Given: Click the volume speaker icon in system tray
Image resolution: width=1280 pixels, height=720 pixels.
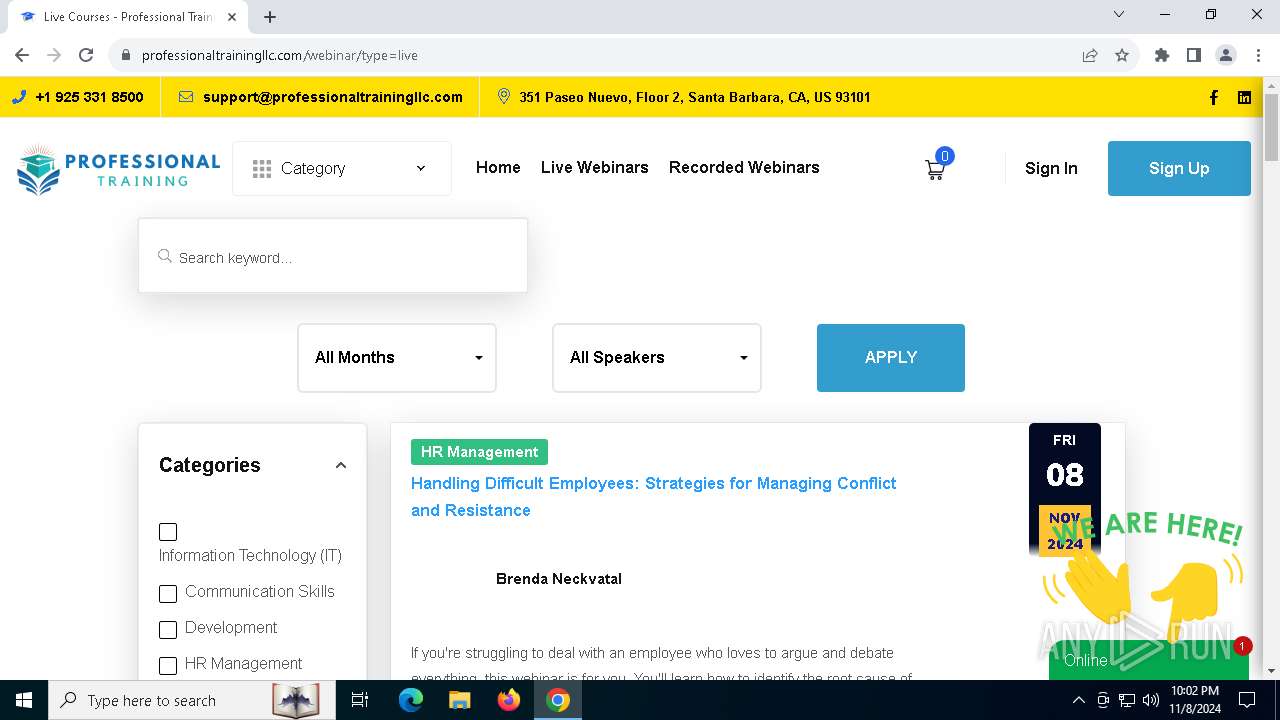Looking at the screenshot, I should tap(1151, 700).
